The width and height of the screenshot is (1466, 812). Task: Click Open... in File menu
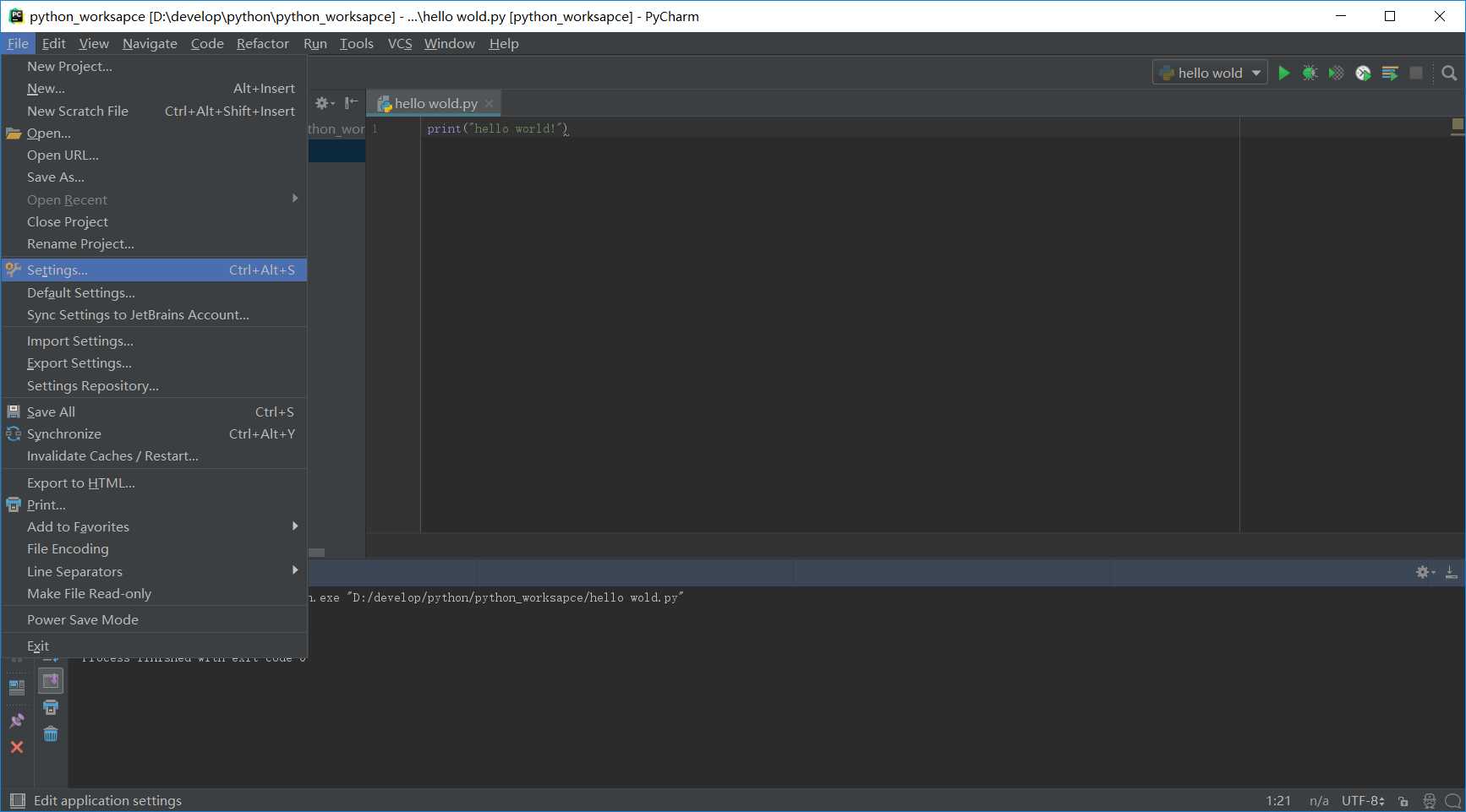point(154,133)
